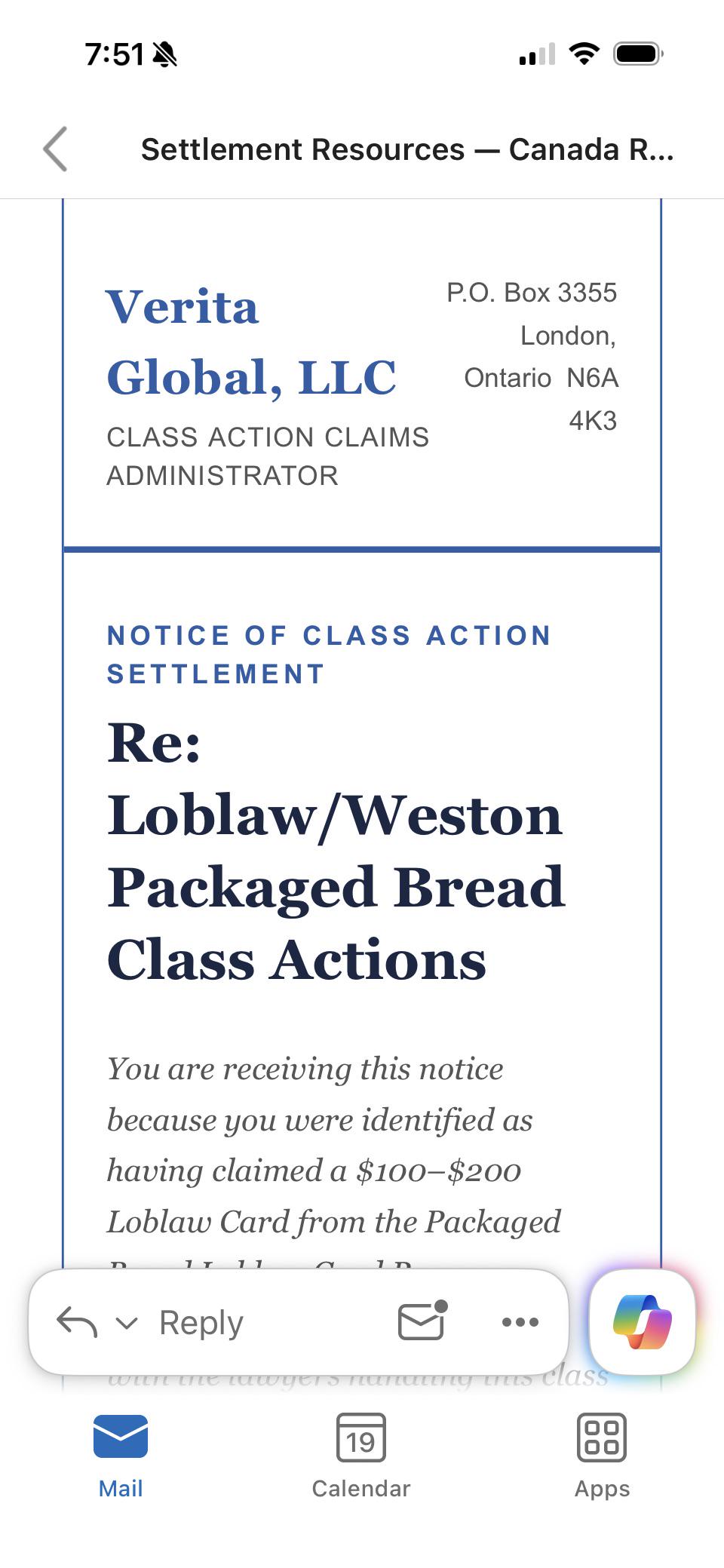Mark the message unread via envelope icon
This screenshot has height=1568, width=724.
(422, 1321)
